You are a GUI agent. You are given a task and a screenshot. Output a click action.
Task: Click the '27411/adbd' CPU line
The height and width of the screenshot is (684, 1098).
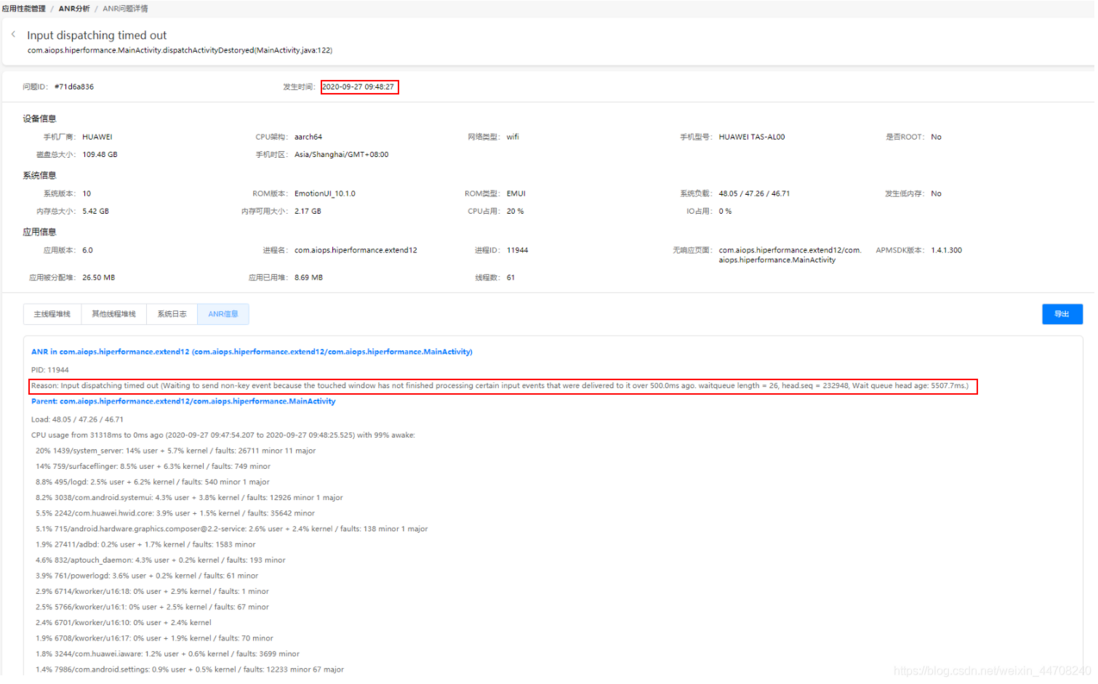pos(146,545)
